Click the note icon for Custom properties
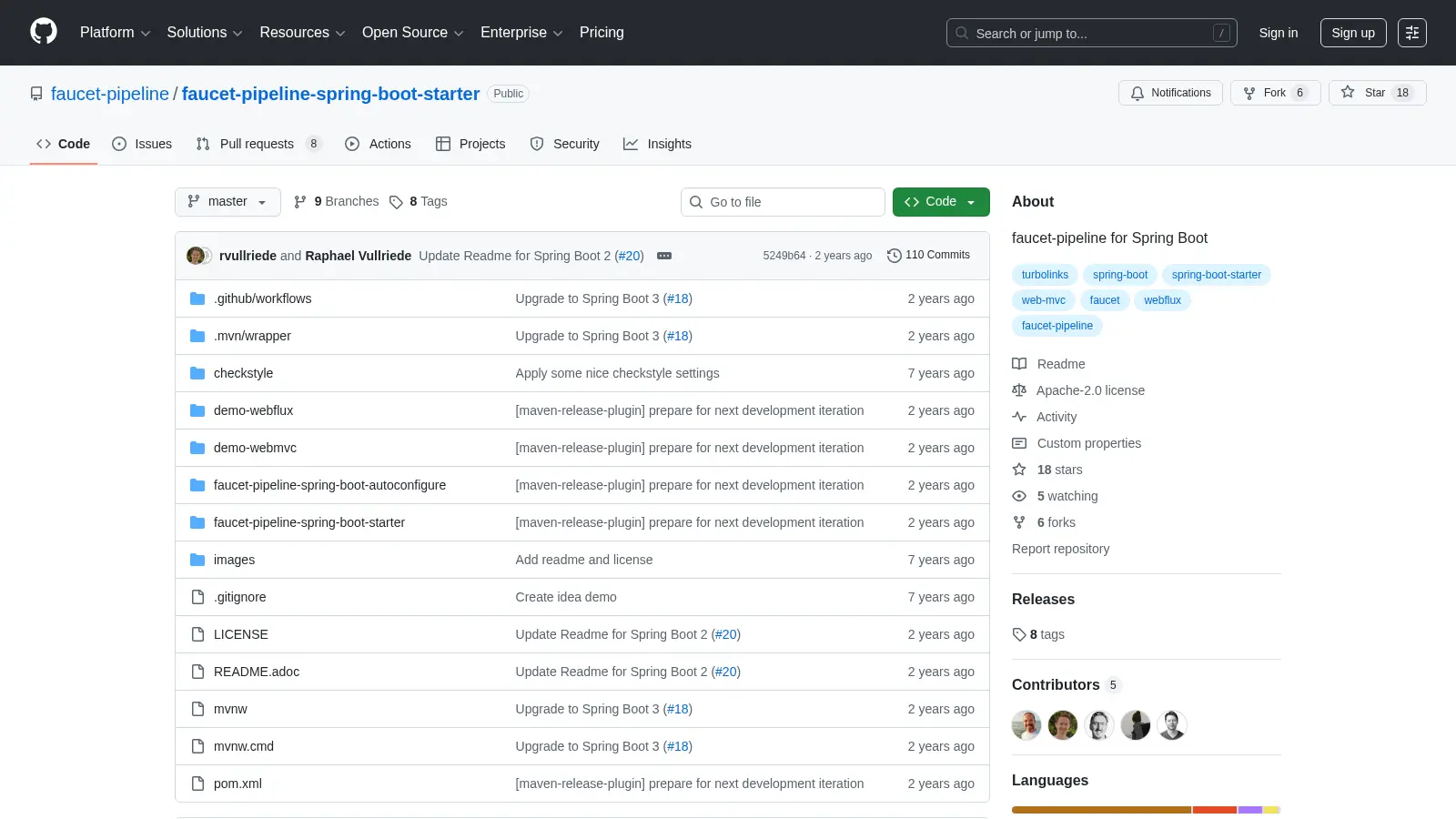 click(1019, 443)
